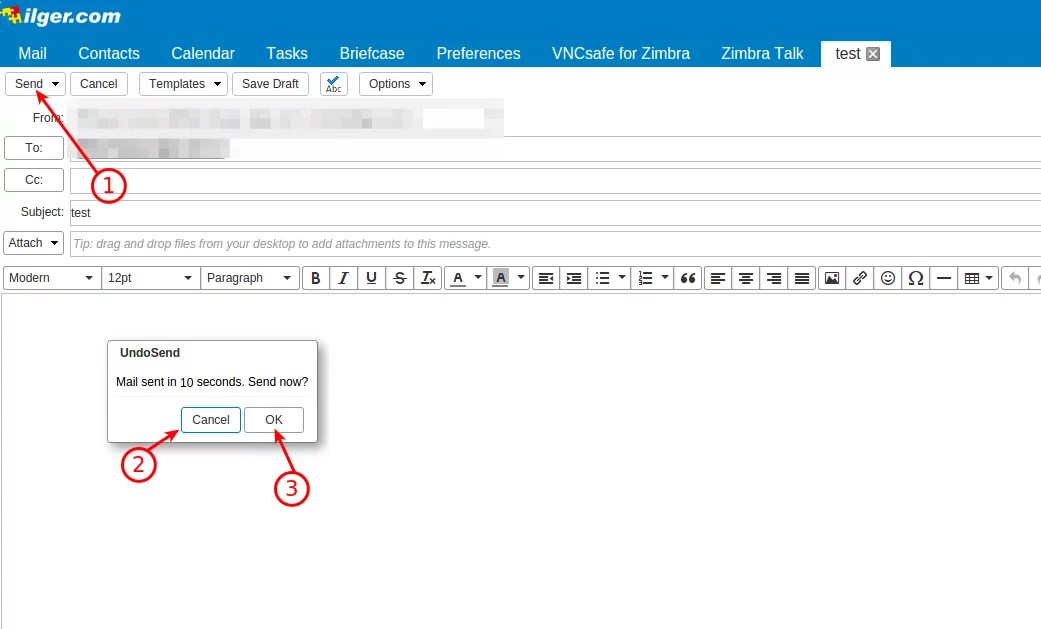The height and width of the screenshot is (629, 1041).
Task: Toggle strikethrough formatting
Action: (x=399, y=277)
